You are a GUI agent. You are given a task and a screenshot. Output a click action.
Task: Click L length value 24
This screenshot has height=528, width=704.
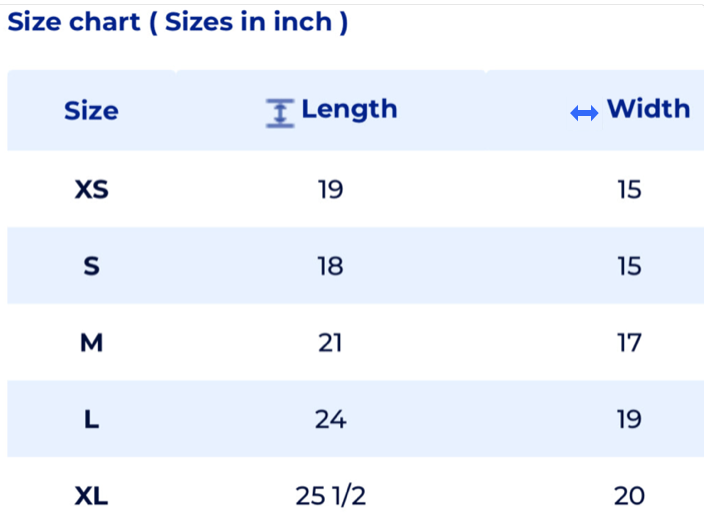click(x=330, y=420)
